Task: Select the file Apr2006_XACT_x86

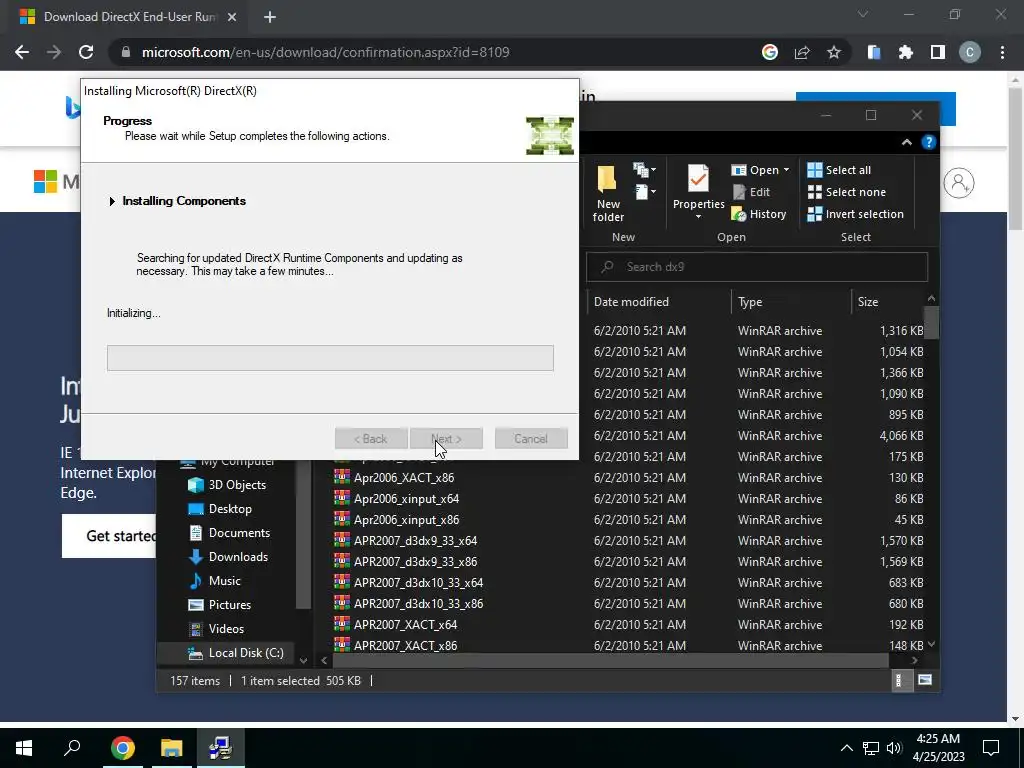Action: click(394, 477)
